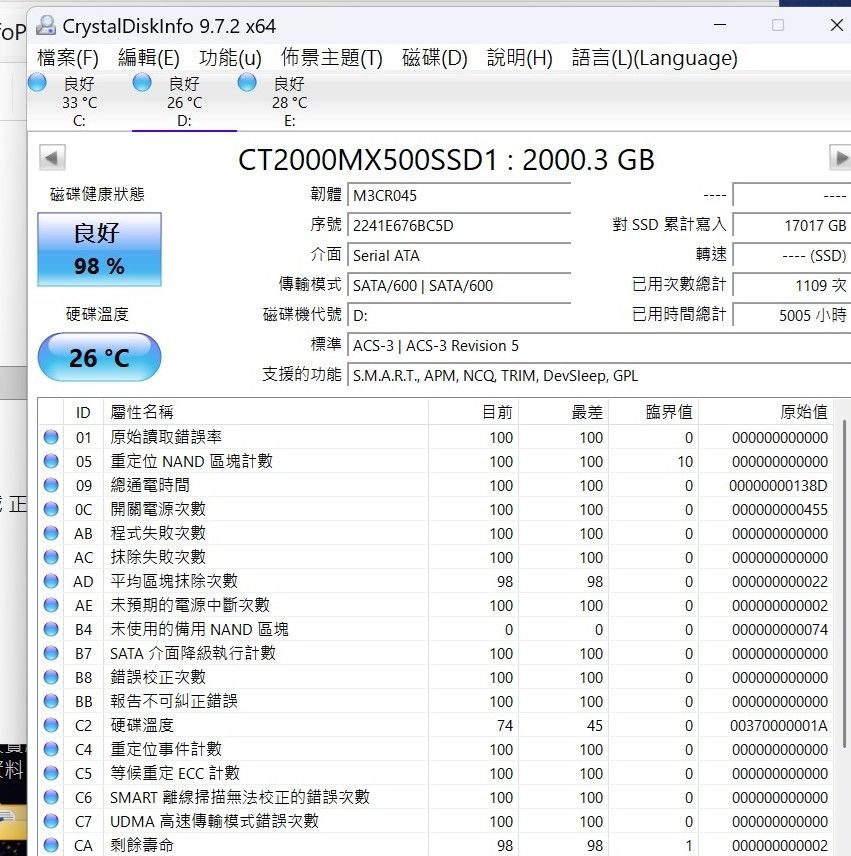
Task: Open the 檔案(F) menu
Action: [68, 58]
